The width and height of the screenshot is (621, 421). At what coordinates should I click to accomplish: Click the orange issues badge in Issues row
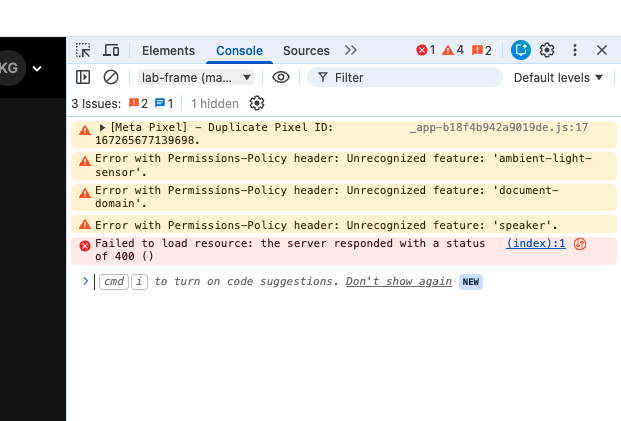[138, 104]
